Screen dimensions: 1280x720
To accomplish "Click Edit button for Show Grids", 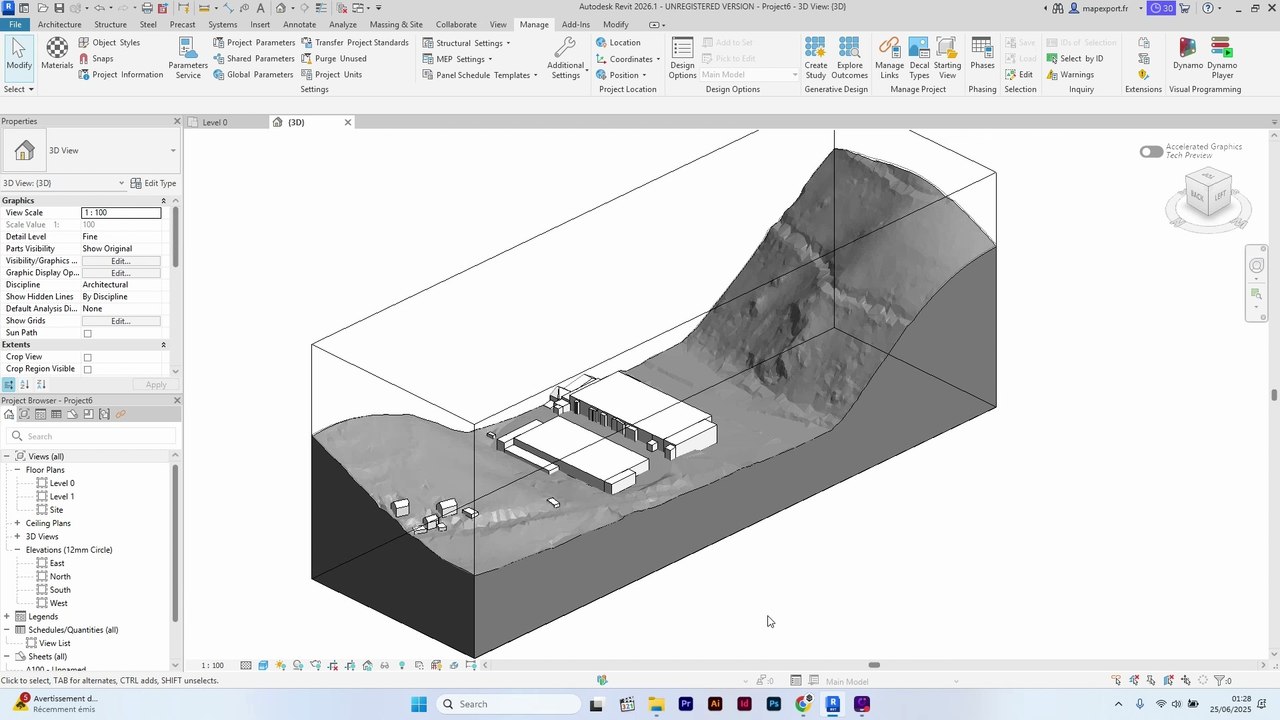I will point(121,321).
